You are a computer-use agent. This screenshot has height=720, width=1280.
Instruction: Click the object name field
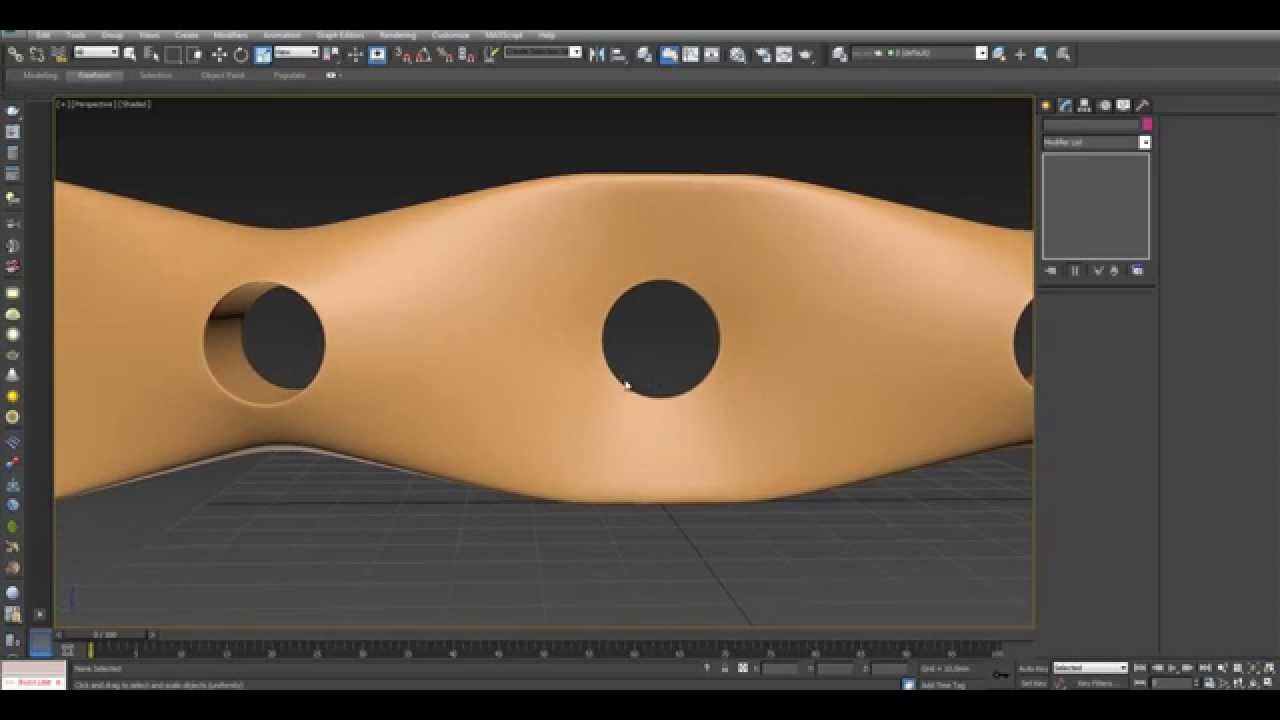point(1091,124)
